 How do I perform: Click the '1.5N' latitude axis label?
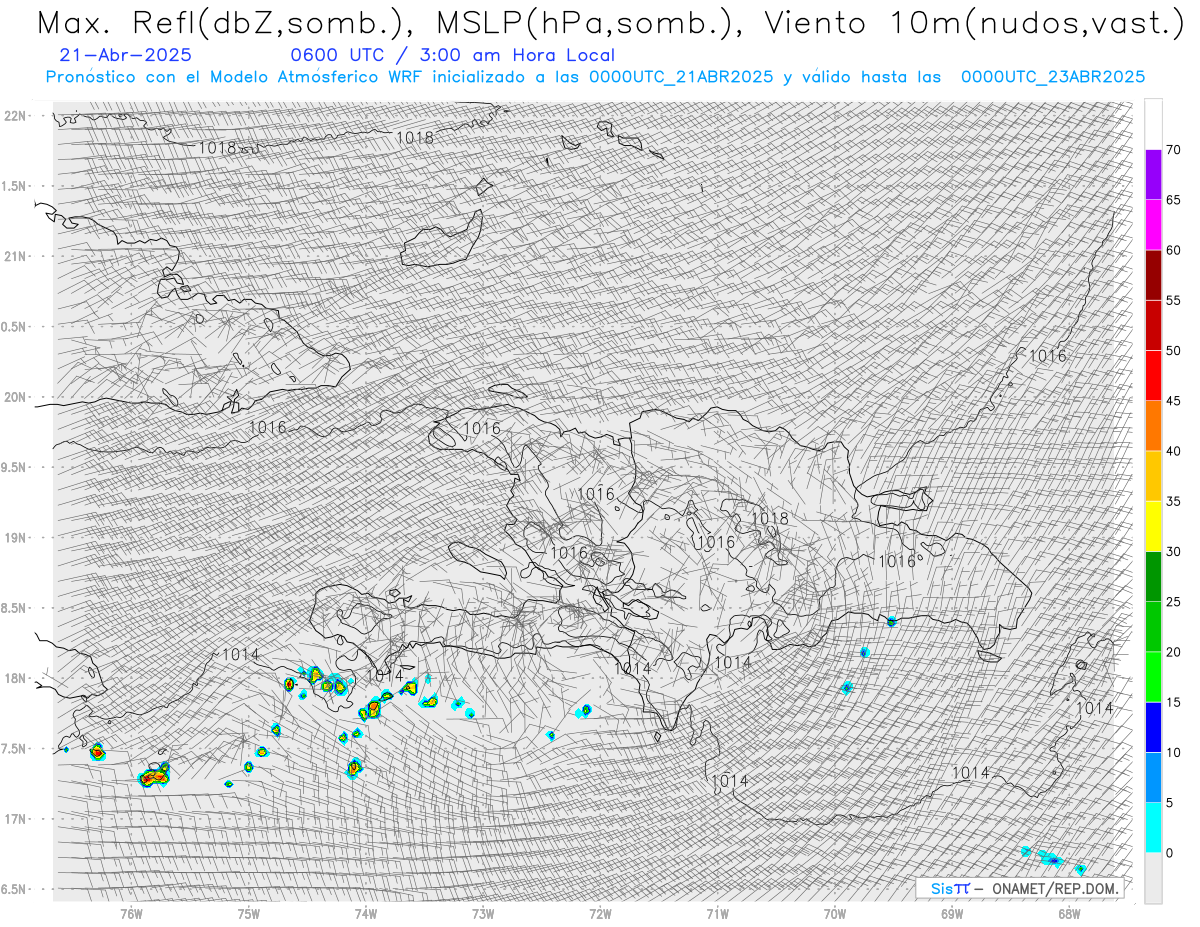[x=13, y=186]
